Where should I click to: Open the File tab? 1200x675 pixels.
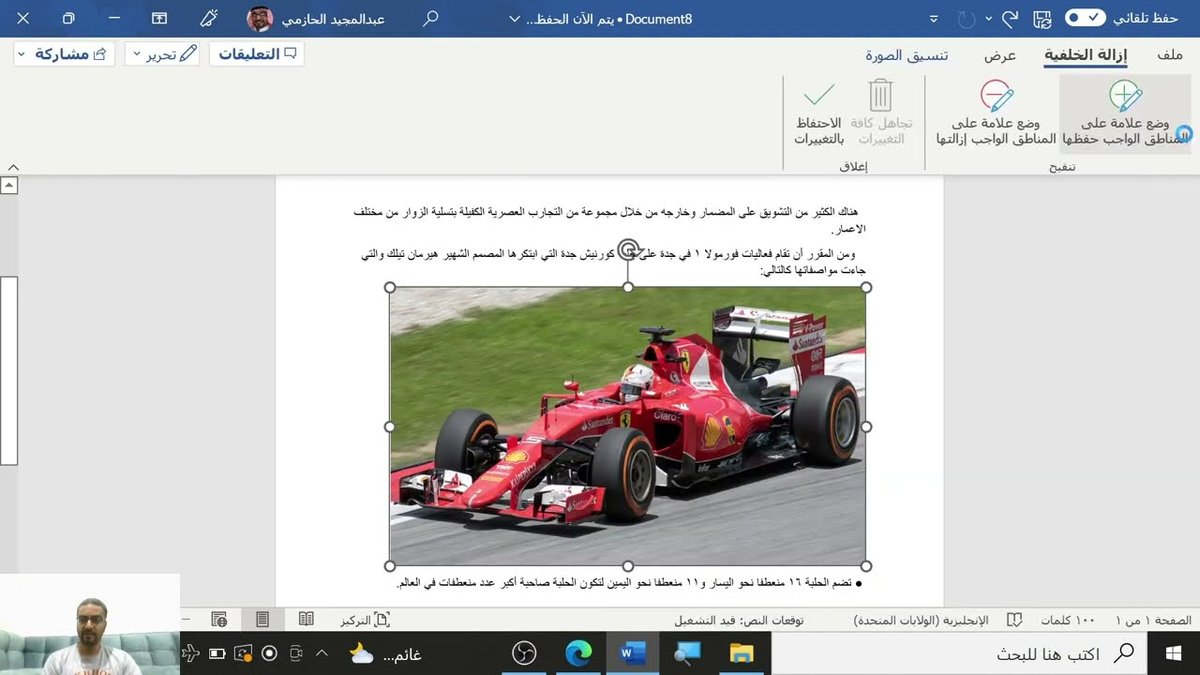pyautogui.click(x=1170, y=55)
